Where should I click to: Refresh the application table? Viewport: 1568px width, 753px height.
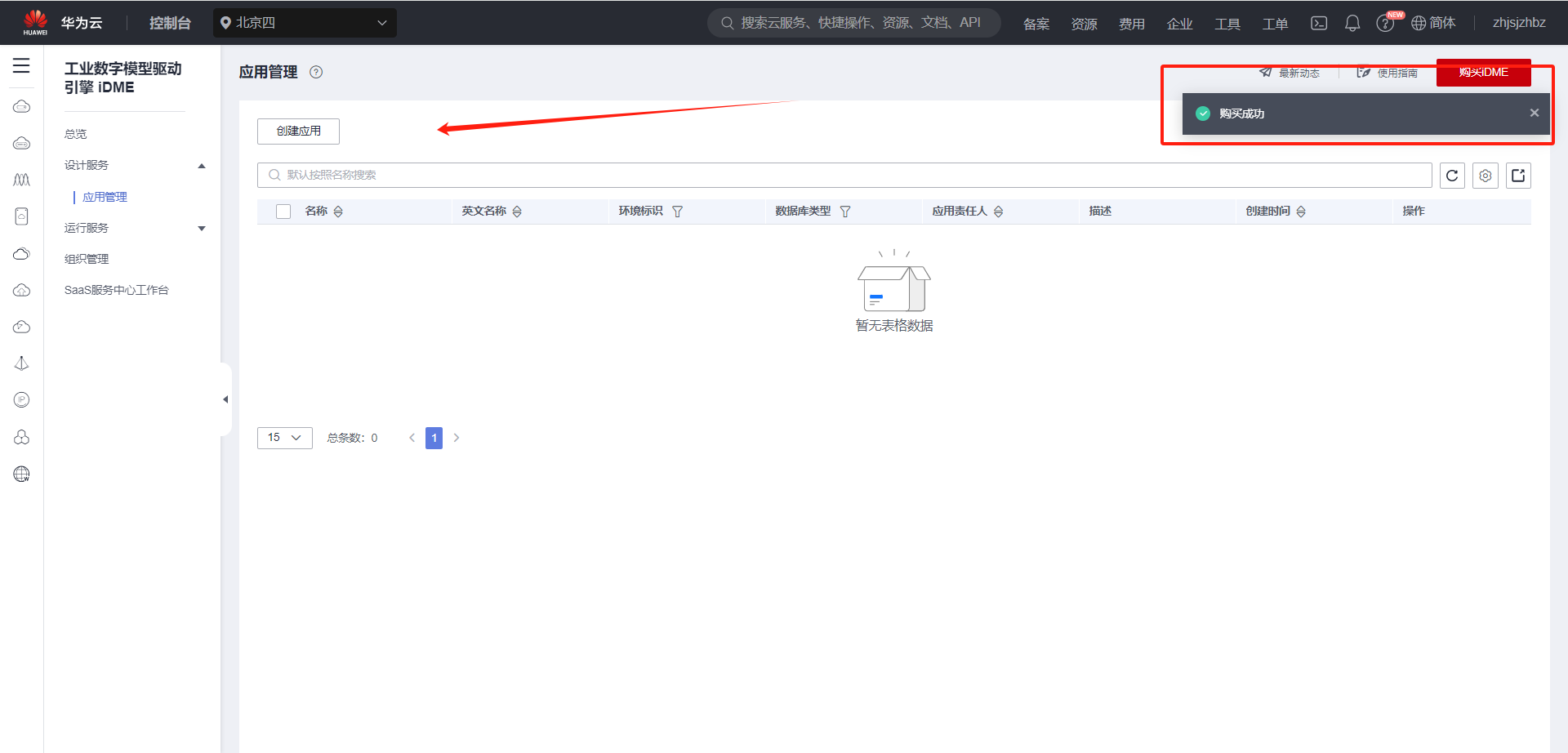point(1452,176)
